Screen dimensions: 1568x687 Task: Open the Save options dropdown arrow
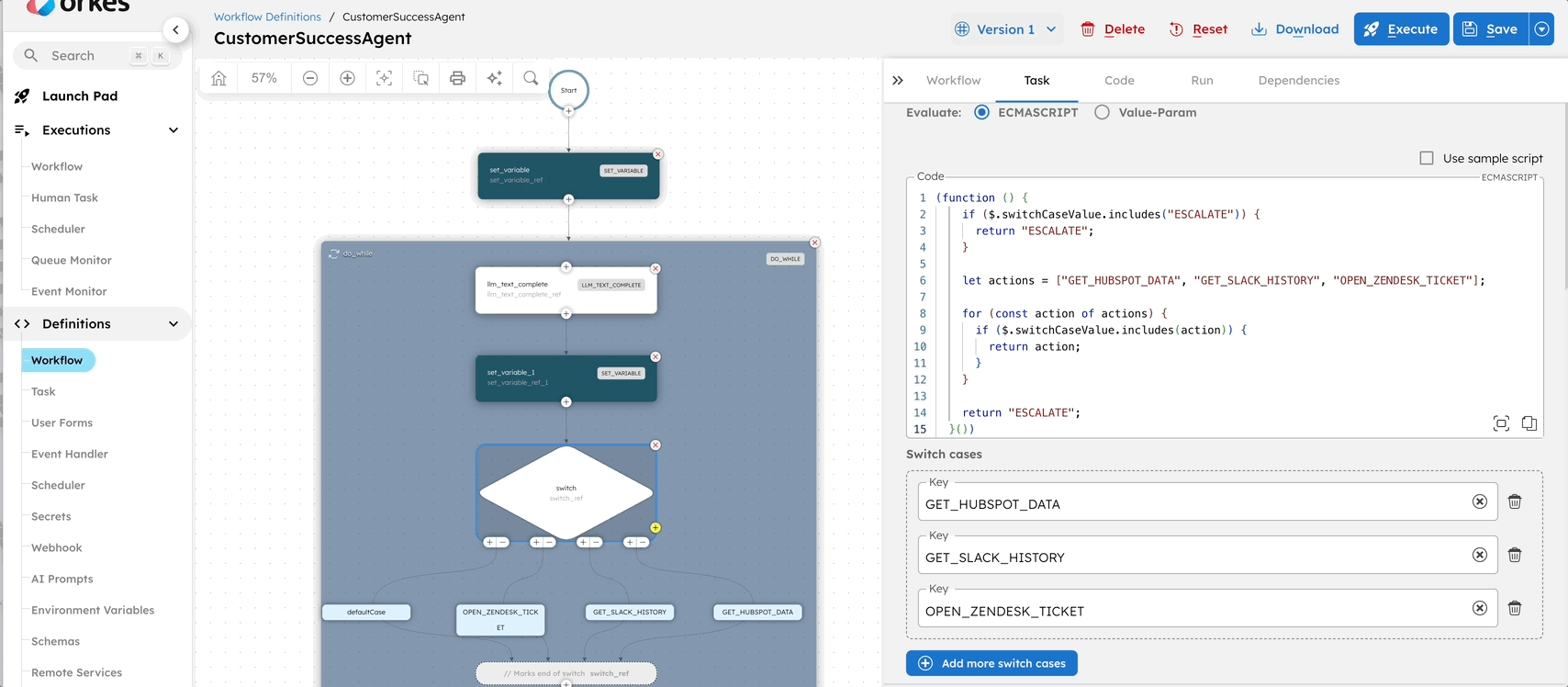(x=1541, y=29)
